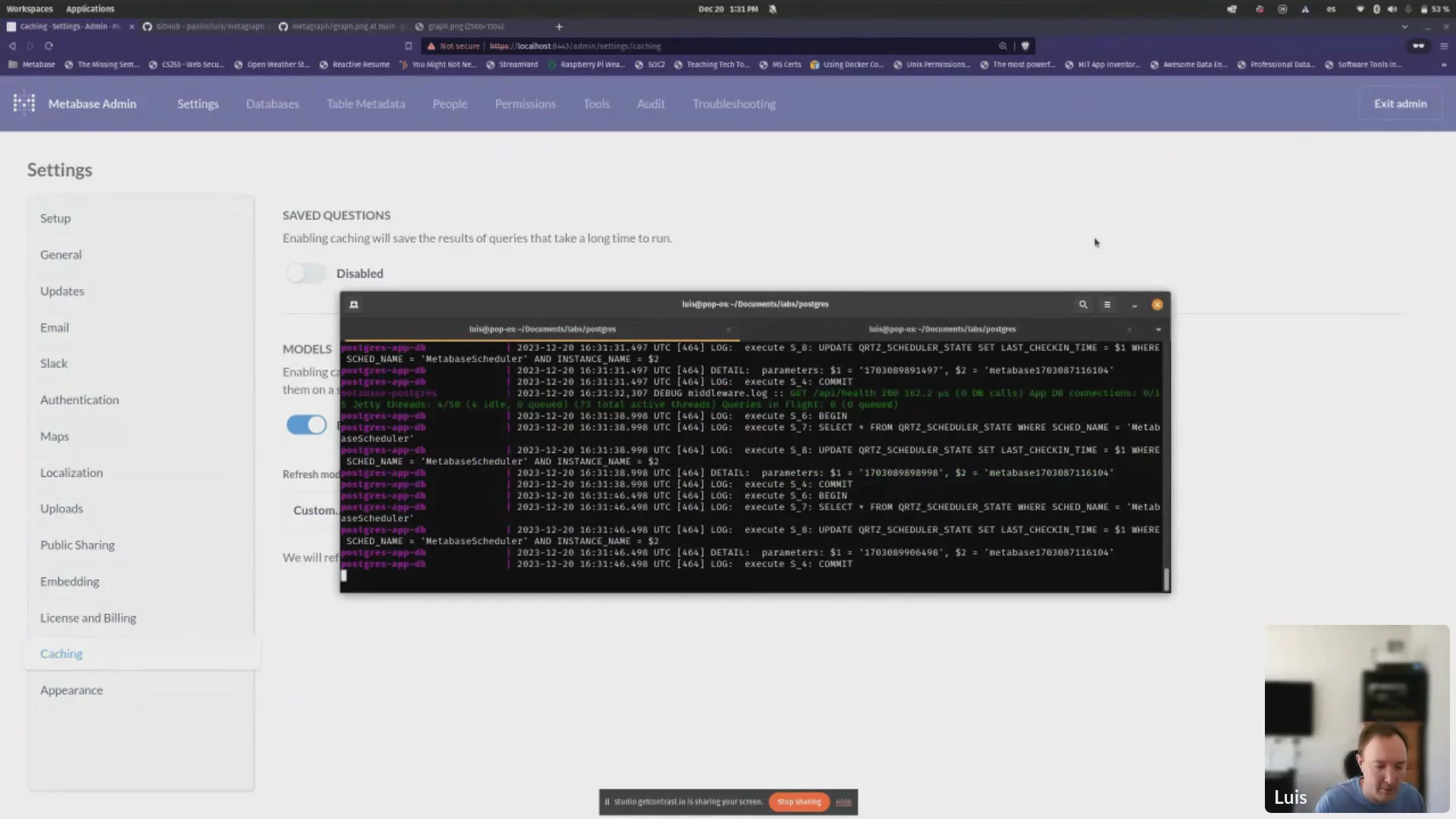
Task: Open a new browser tab with plus
Action: (559, 27)
